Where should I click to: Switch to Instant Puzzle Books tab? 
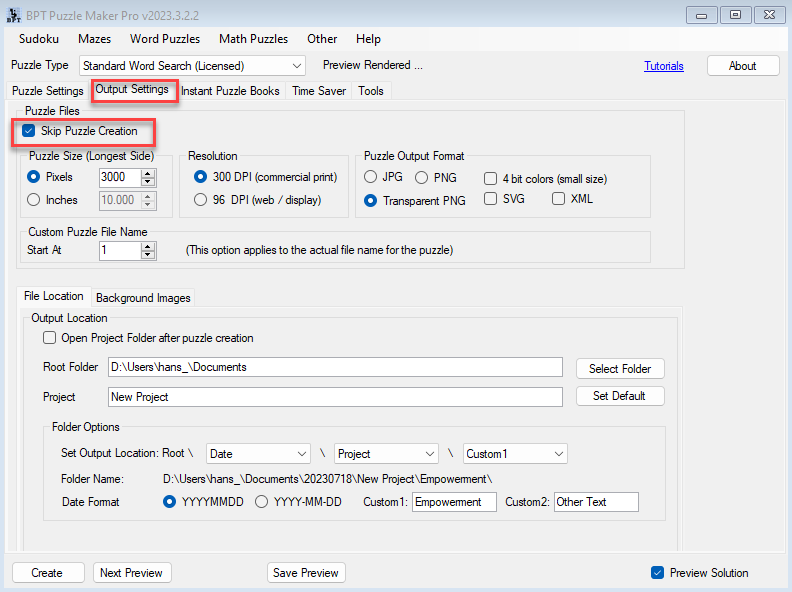tap(230, 91)
